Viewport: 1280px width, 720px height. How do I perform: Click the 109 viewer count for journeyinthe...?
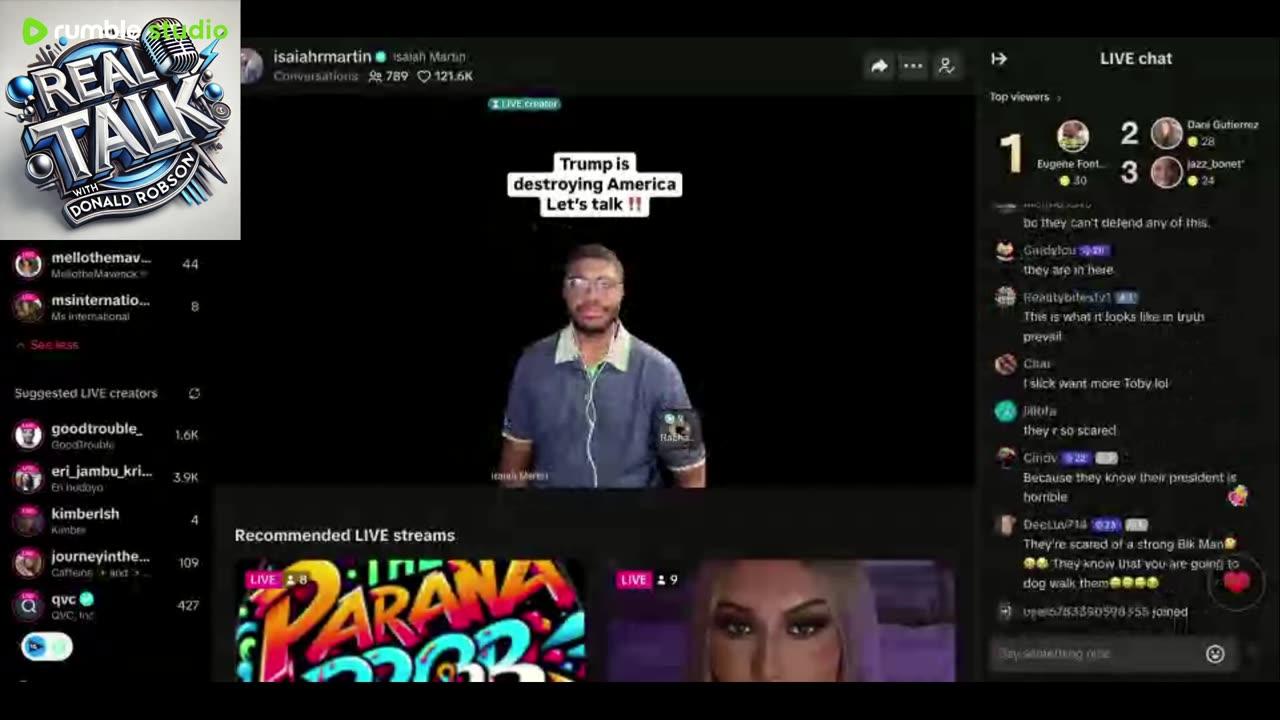[x=188, y=563]
